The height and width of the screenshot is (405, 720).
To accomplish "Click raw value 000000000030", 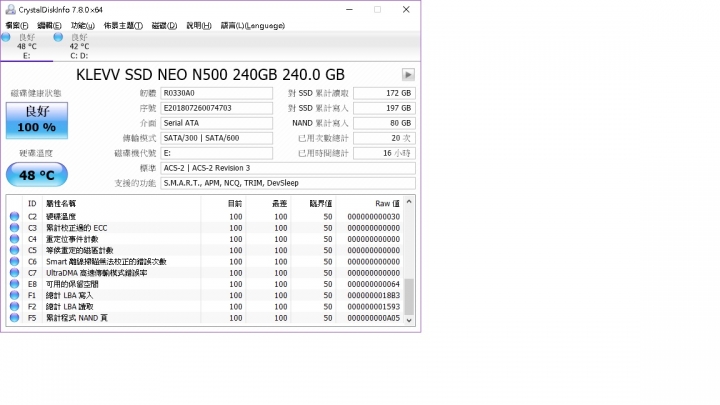I will (x=373, y=216).
